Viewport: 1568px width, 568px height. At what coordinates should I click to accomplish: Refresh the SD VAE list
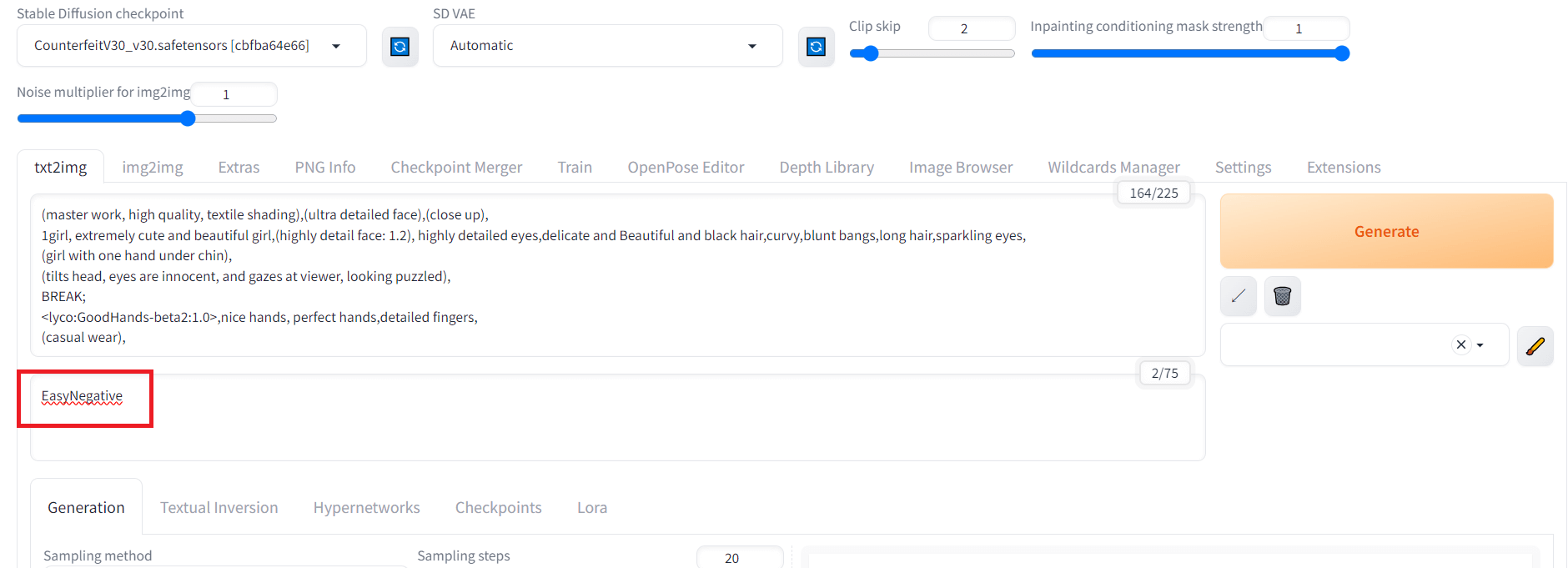click(816, 47)
